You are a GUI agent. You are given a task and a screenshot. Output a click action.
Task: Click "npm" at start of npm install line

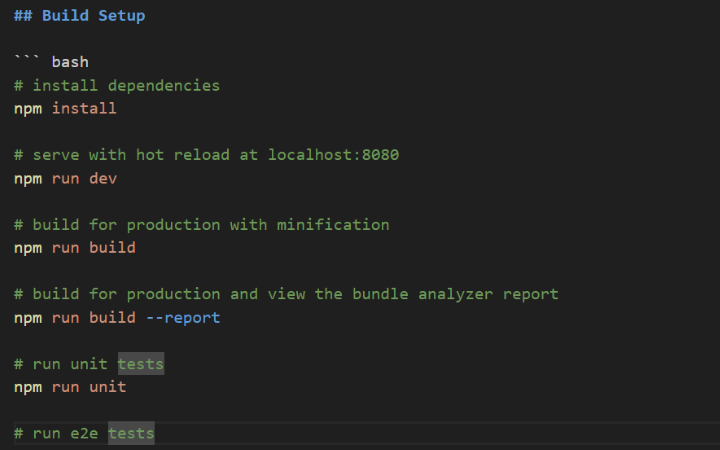click(x=28, y=108)
